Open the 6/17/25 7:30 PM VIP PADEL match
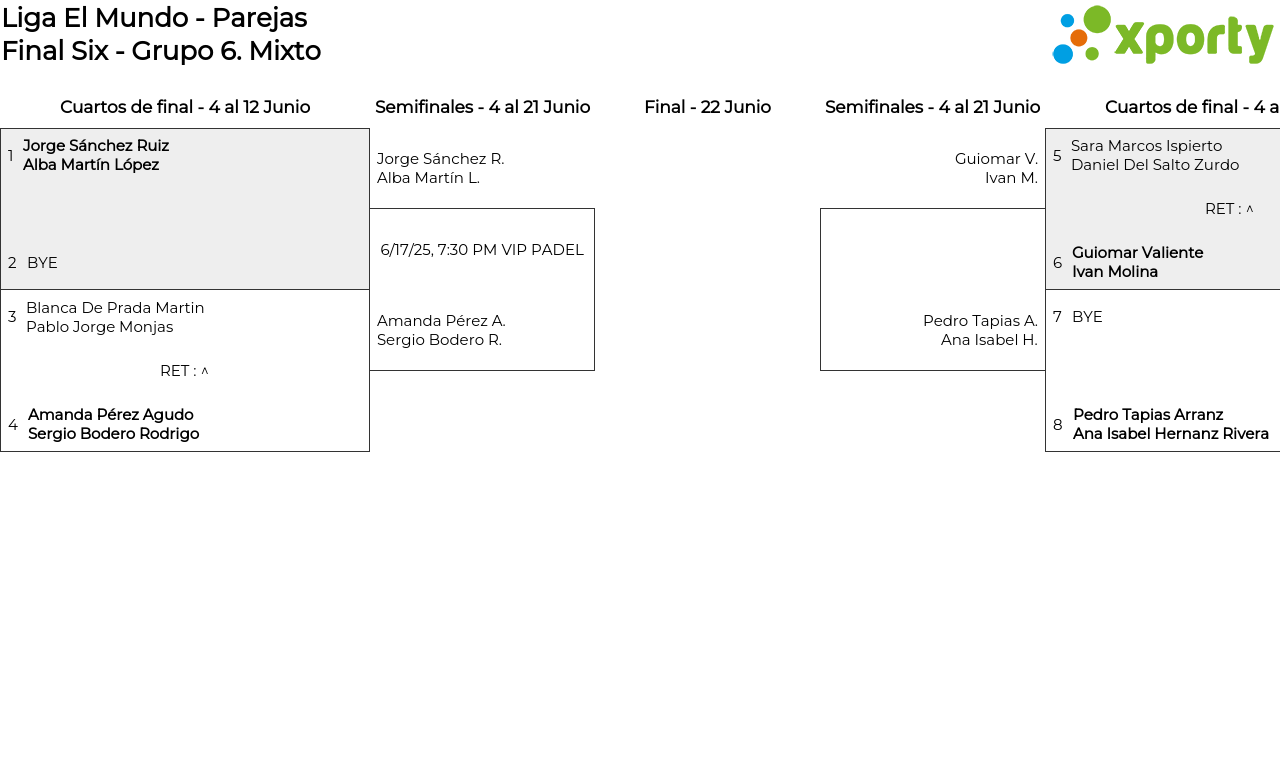This screenshot has height=763, width=1280. click(482, 250)
